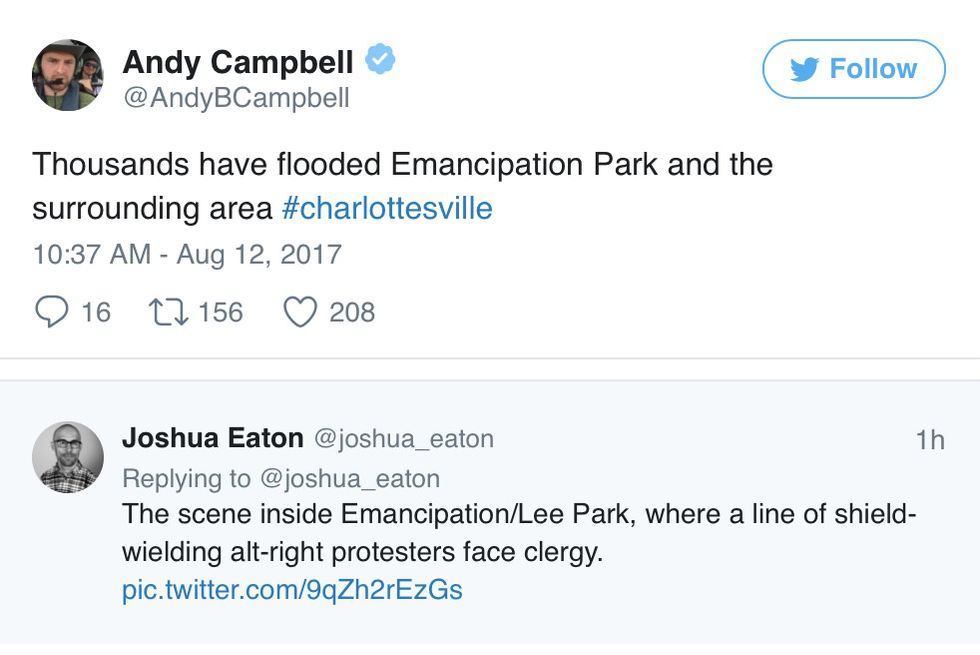This screenshot has height=655, width=980.
Task: Open the @AndyBCampbell handle
Action: (x=236, y=98)
